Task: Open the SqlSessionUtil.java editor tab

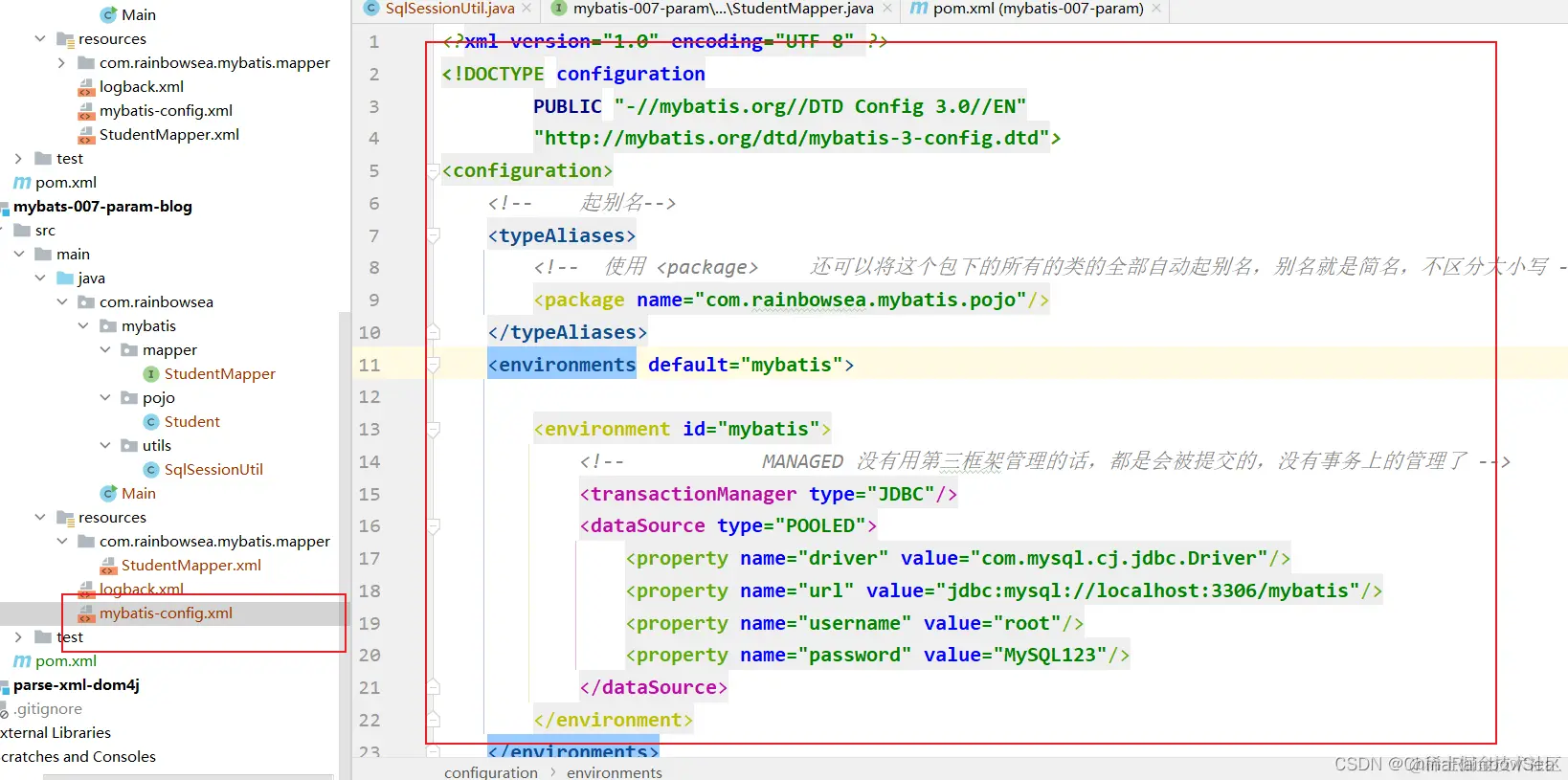Action: pyautogui.click(x=449, y=9)
